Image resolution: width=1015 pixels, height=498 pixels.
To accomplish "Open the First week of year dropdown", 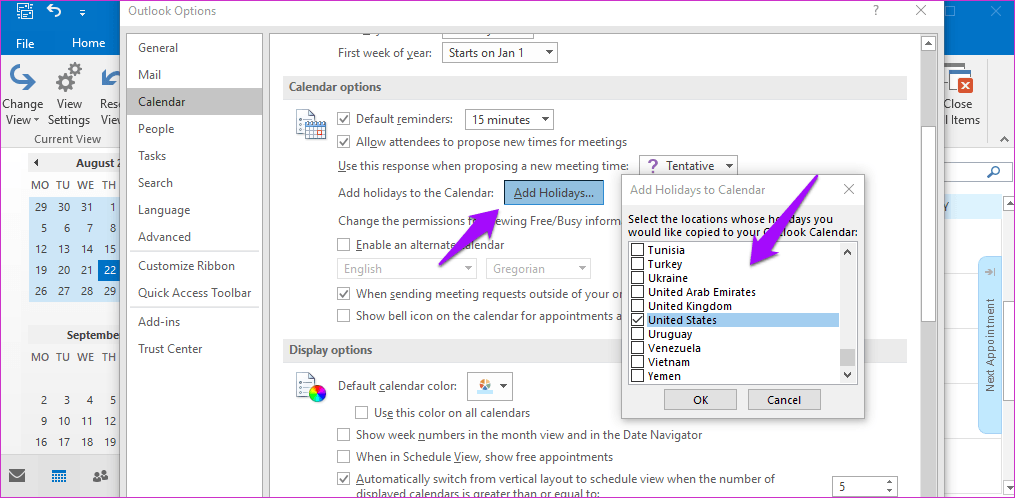I will click(500, 52).
